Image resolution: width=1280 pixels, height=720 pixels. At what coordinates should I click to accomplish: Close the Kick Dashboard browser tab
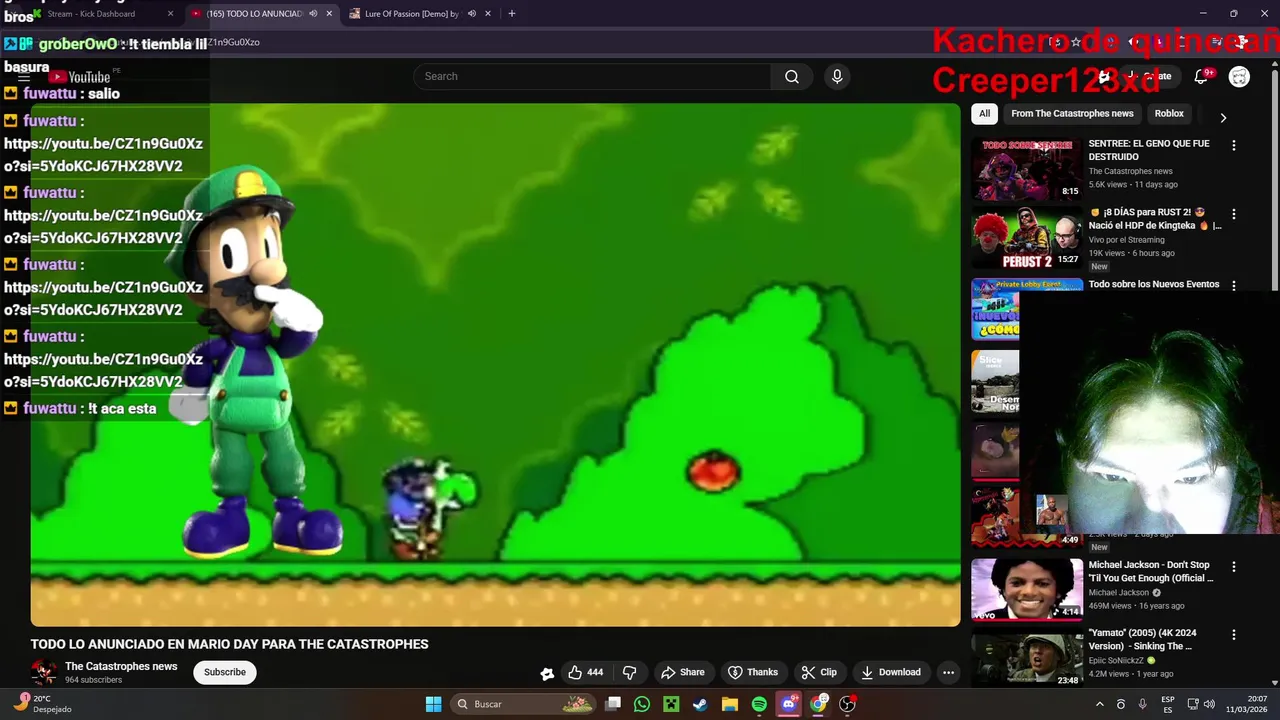pyautogui.click(x=170, y=14)
